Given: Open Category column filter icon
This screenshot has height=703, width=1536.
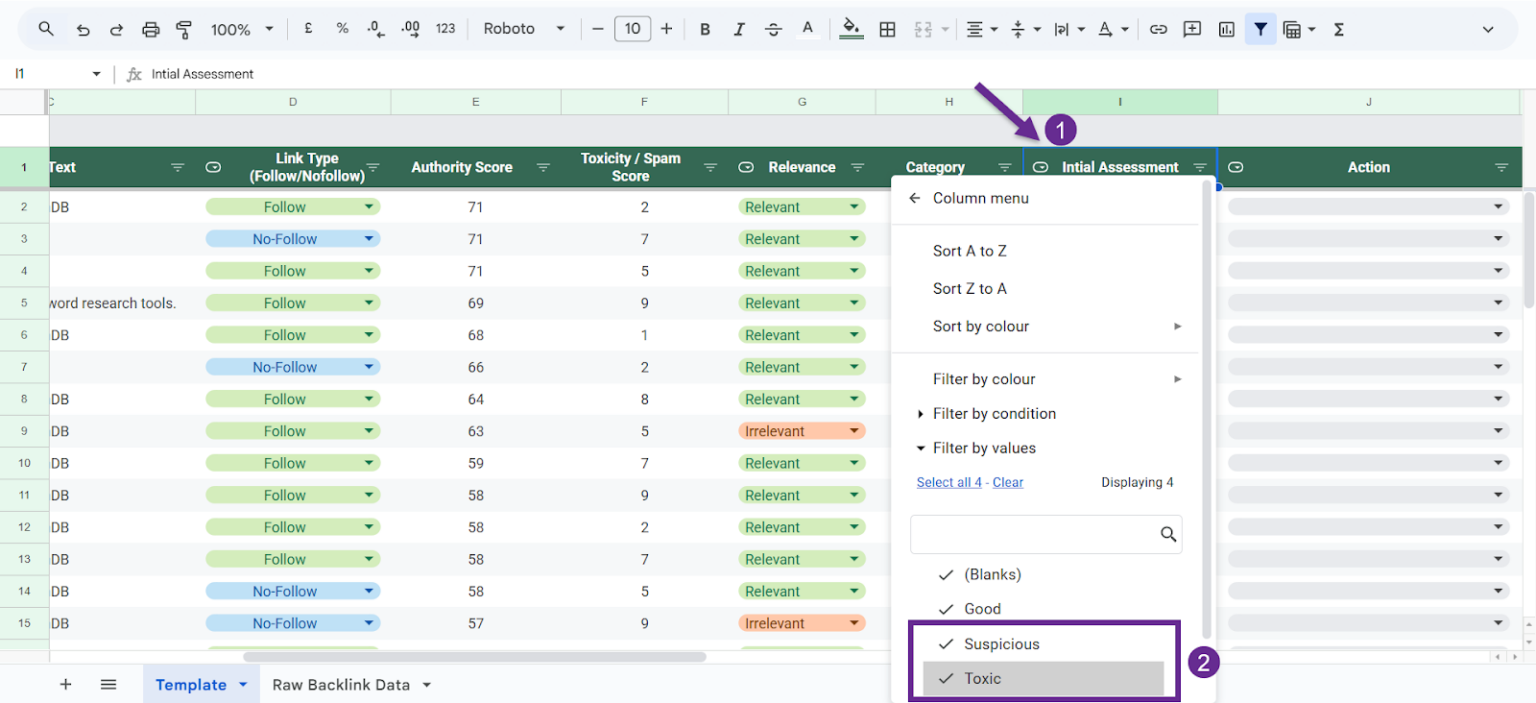Looking at the screenshot, I should [x=1005, y=167].
